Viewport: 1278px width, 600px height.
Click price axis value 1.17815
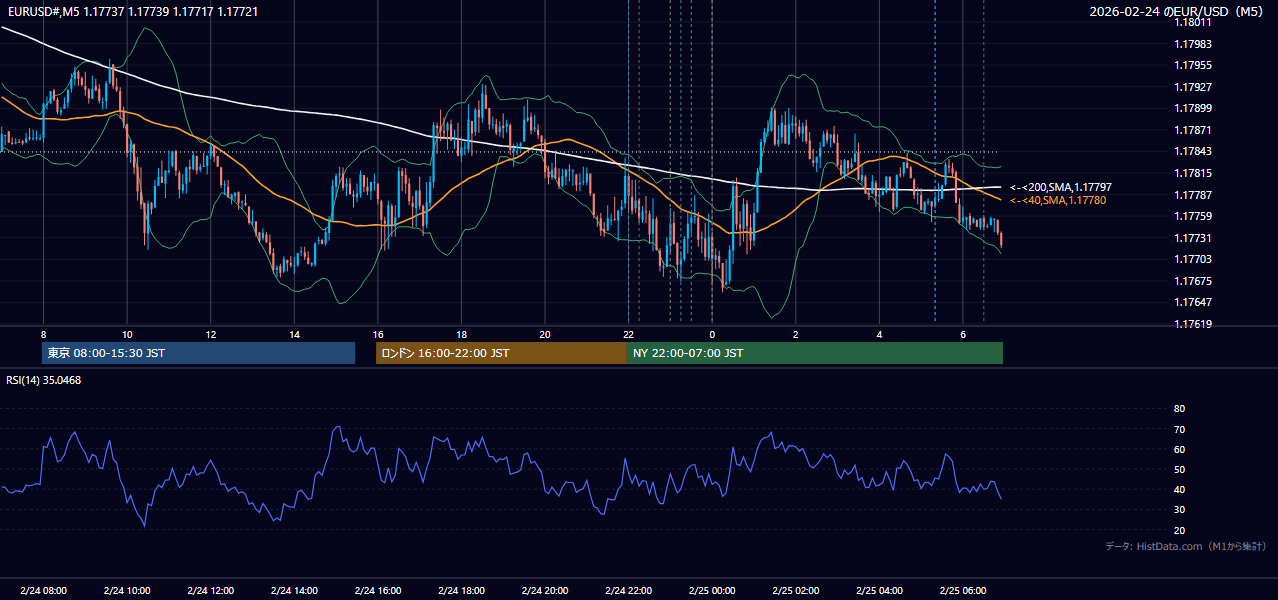(x=1193, y=173)
